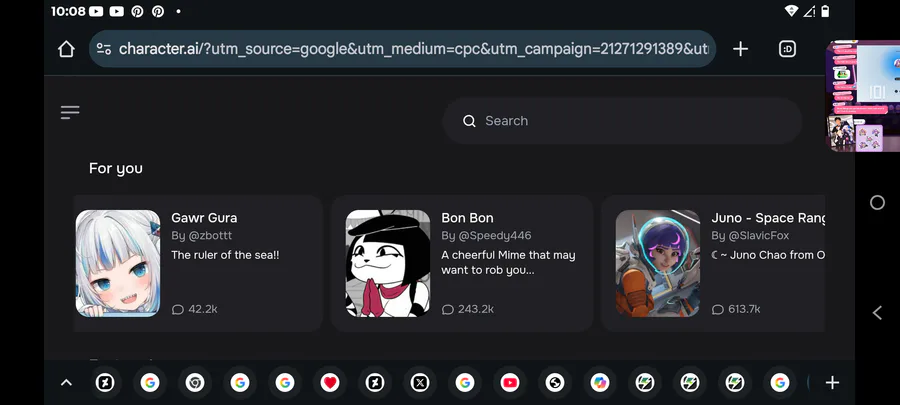Click the 613.7k chat count
The height and width of the screenshot is (405, 900).
(744, 309)
